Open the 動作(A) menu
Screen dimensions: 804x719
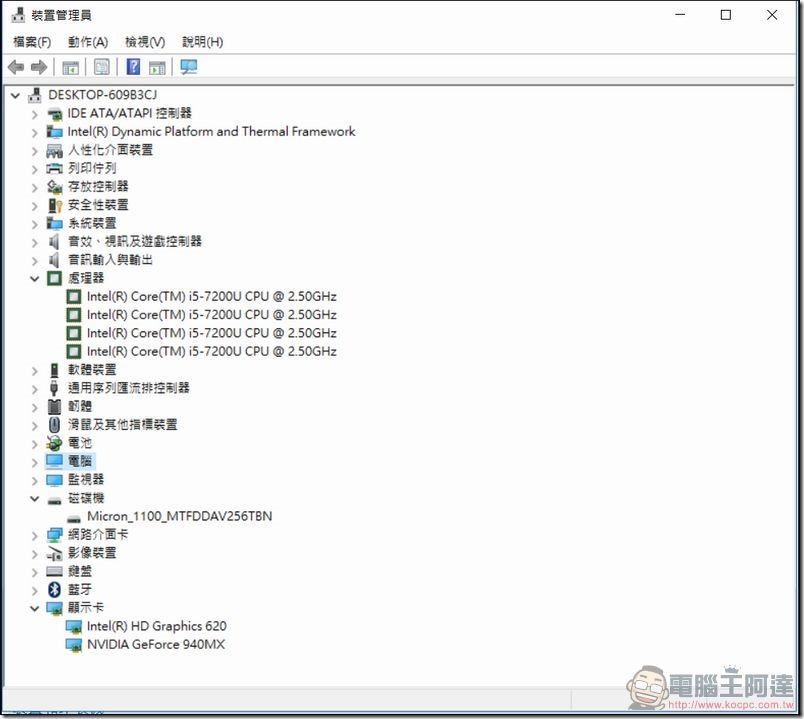click(88, 42)
